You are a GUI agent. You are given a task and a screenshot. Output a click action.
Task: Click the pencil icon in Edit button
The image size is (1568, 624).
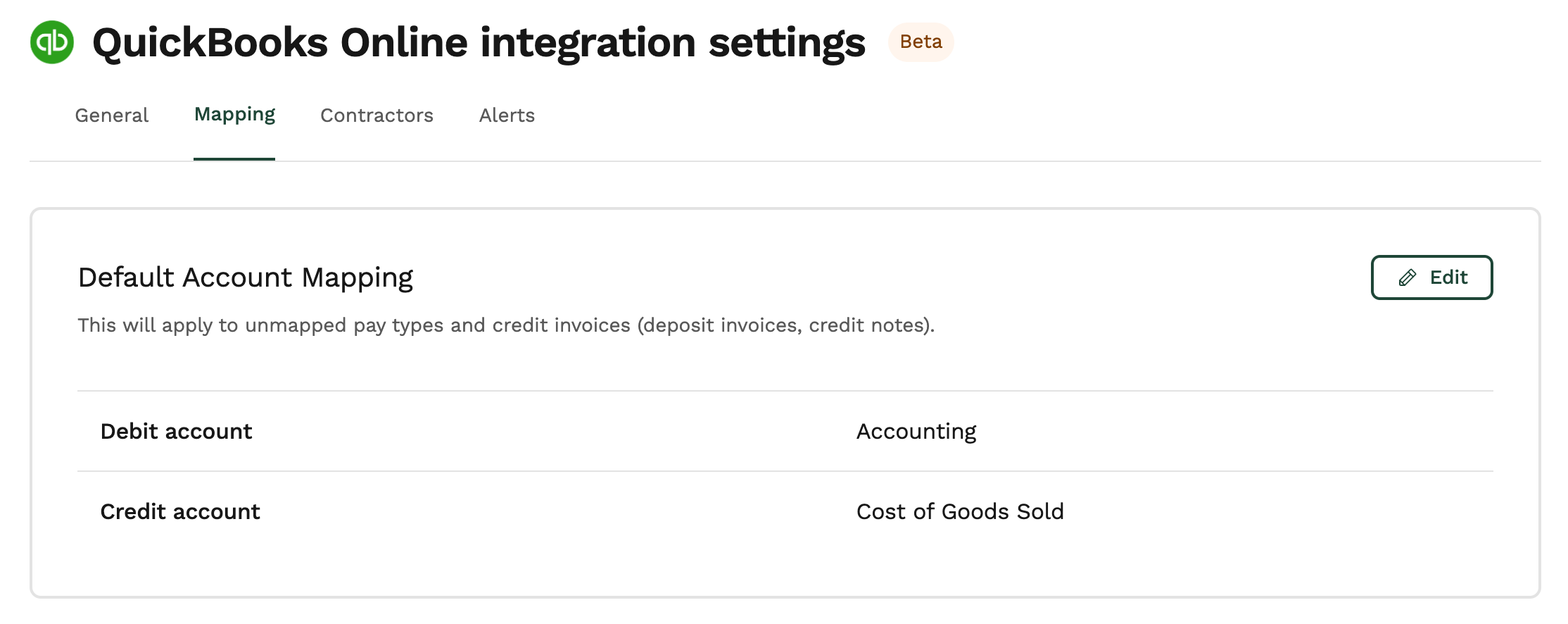click(x=1408, y=277)
